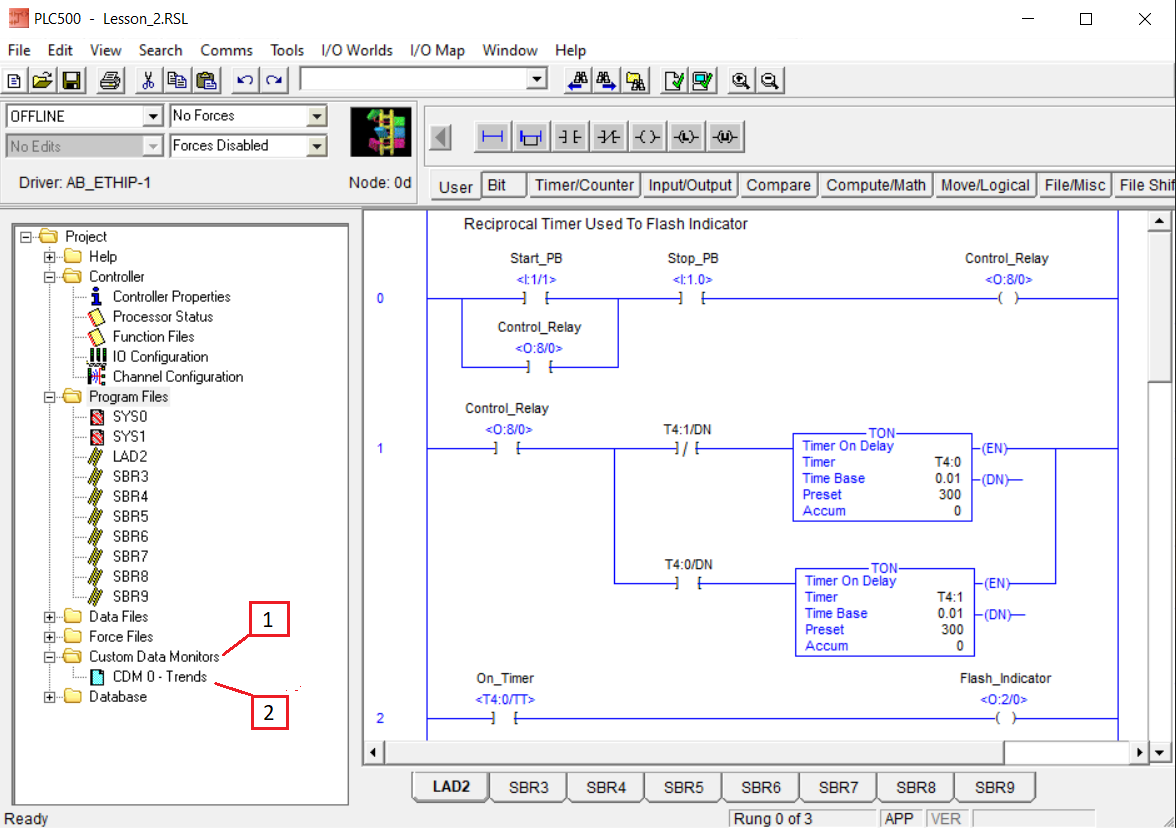Screen dimensions: 1176x828
Task: Select LAD2 program file in tree
Action: pos(130,457)
